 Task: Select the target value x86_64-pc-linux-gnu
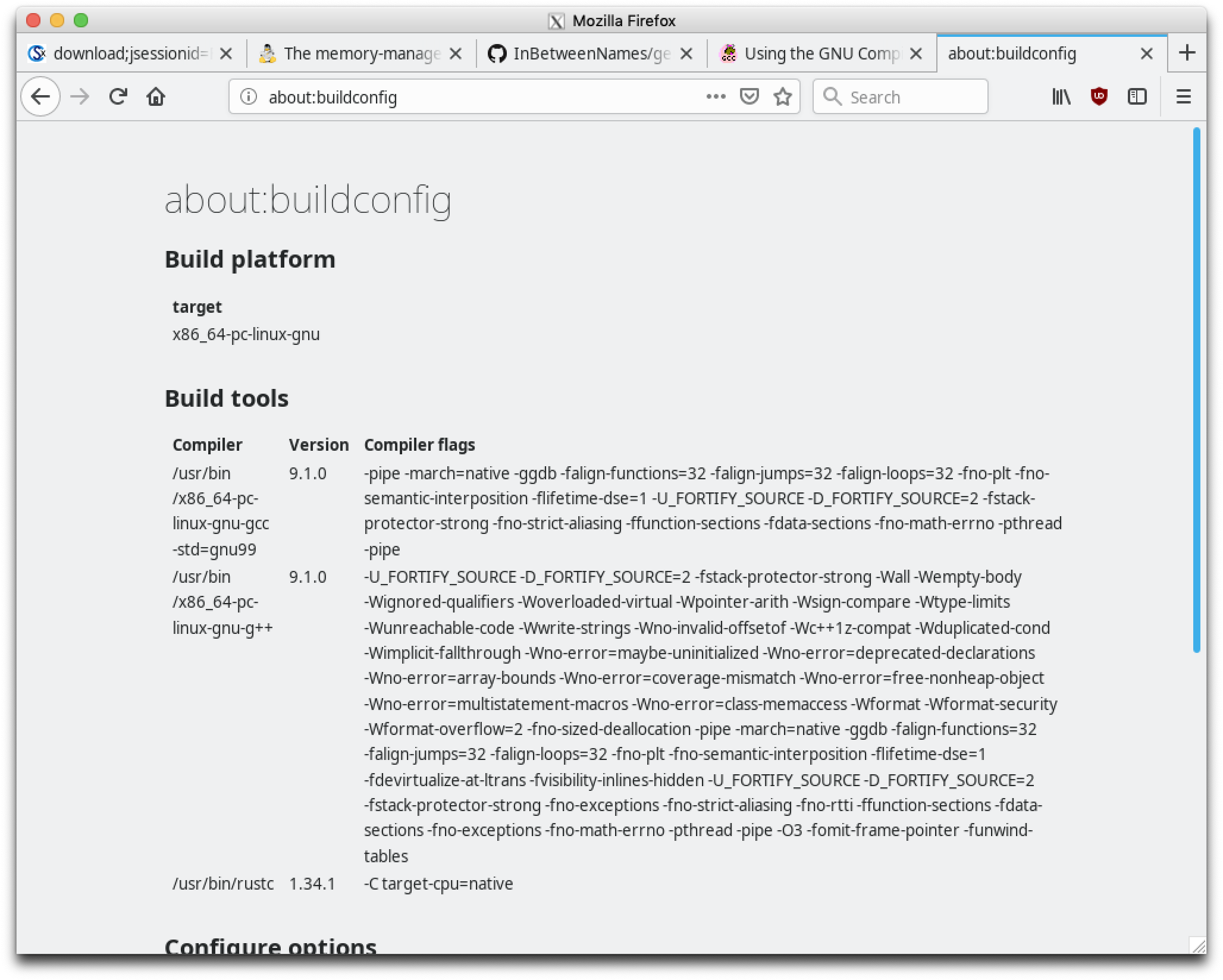point(246,334)
